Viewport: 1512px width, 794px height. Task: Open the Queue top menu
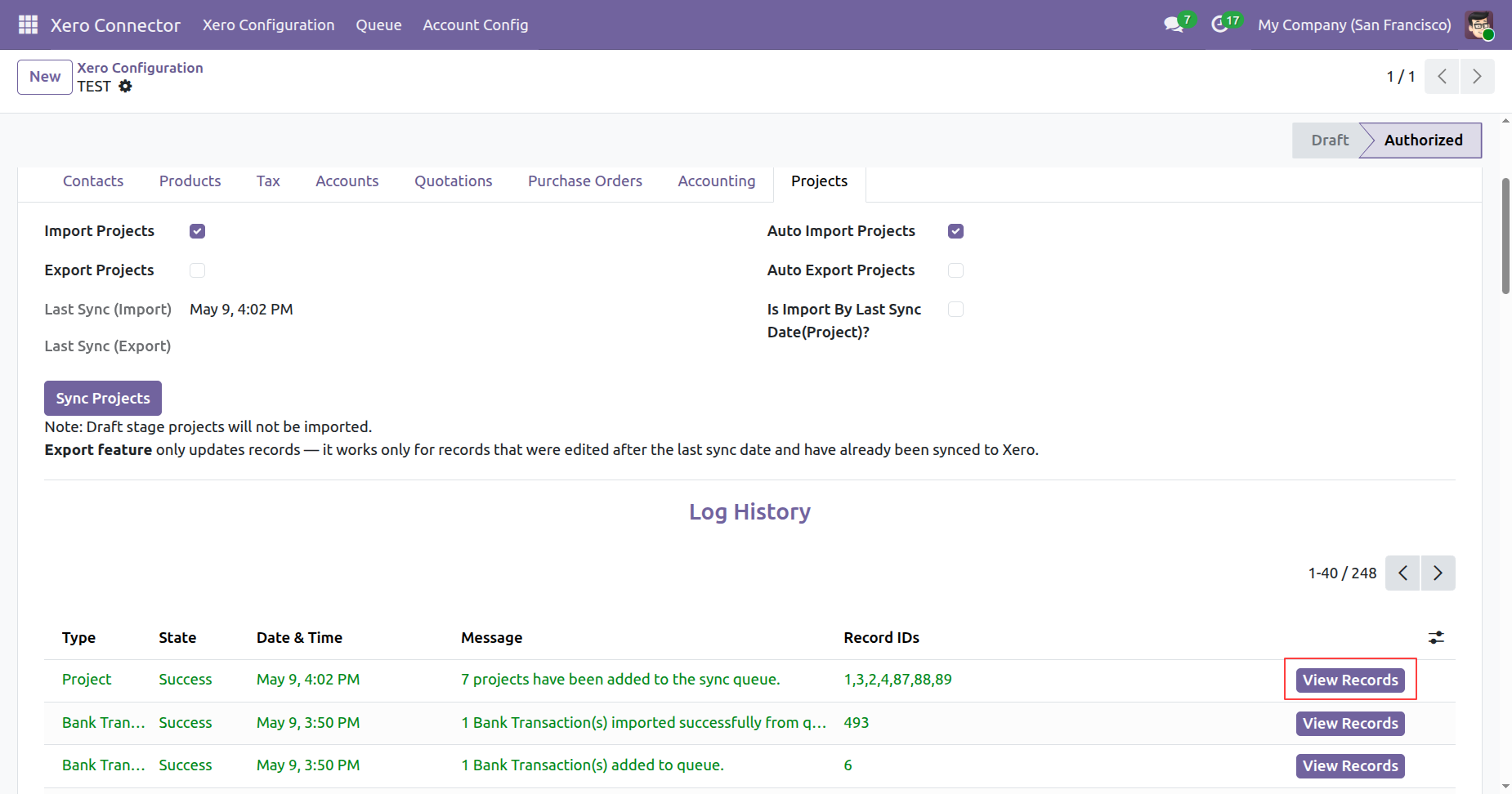pos(378,25)
